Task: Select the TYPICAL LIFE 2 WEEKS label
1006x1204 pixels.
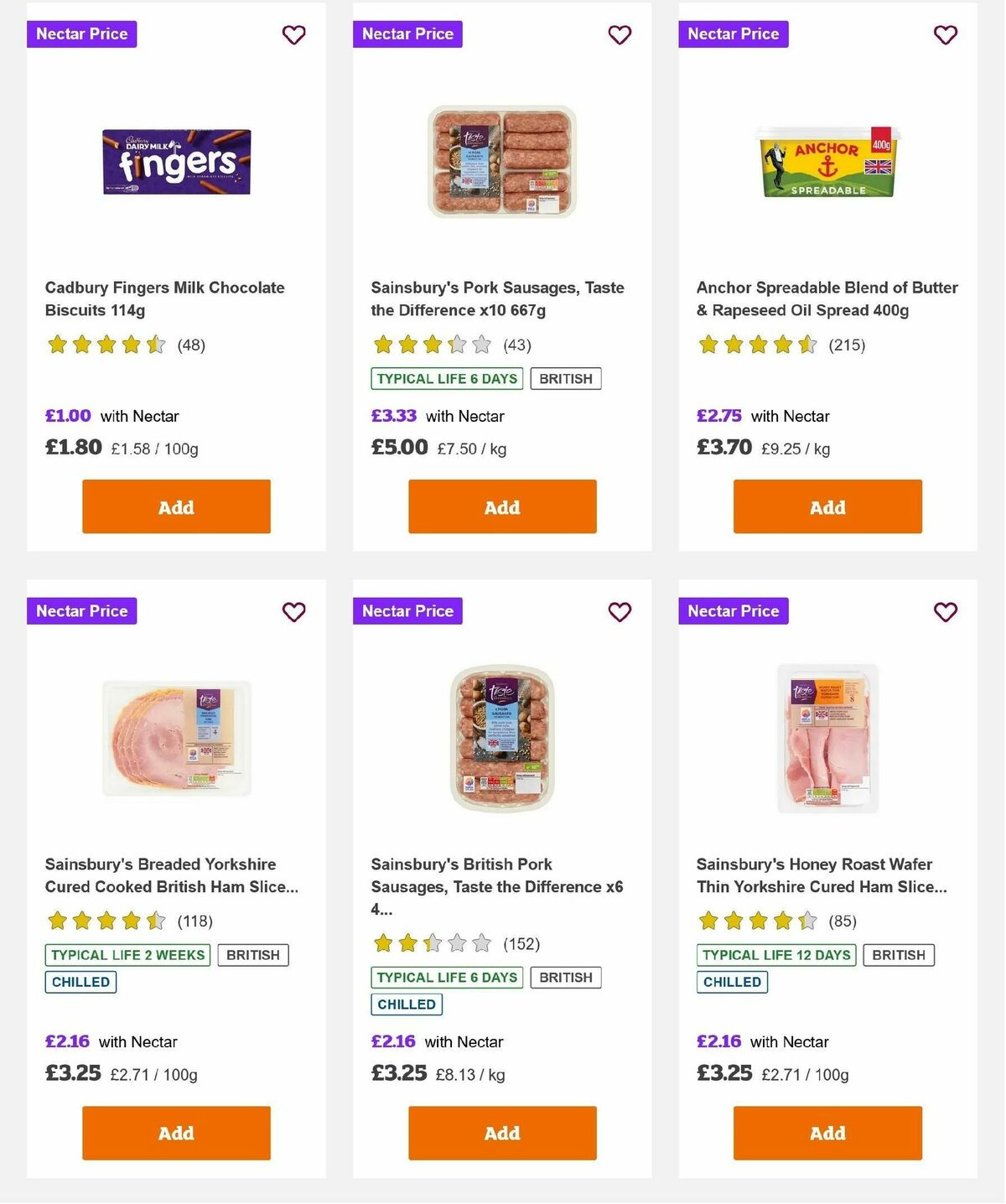Action: [x=127, y=955]
